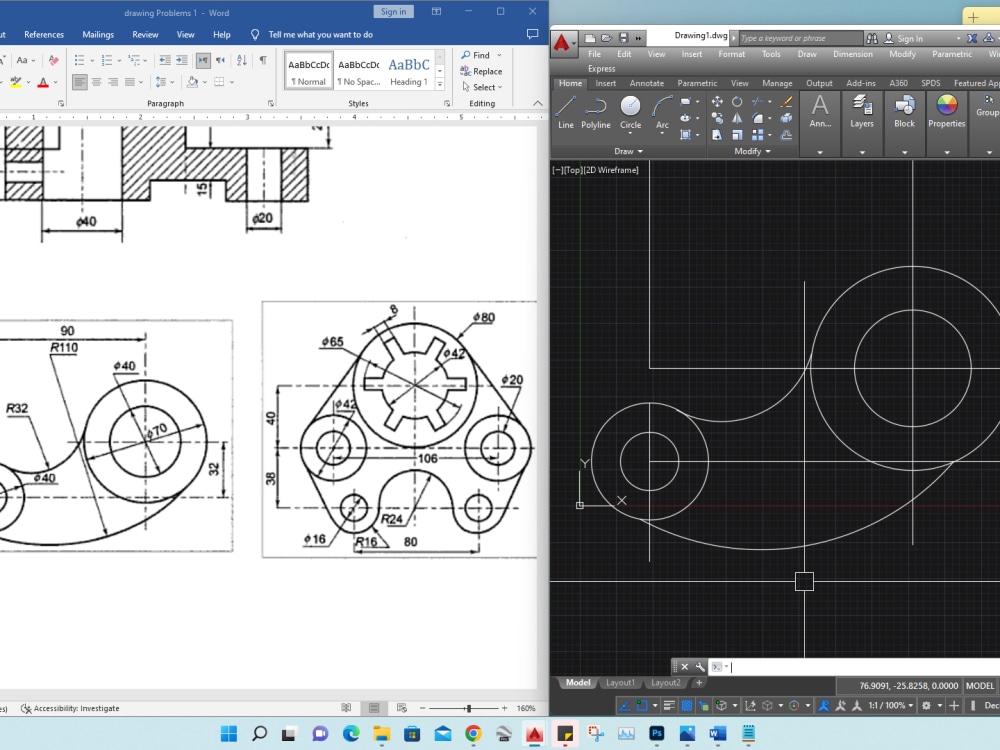The image size is (1000, 750).
Task: Click the Scale tool in Modify panel
Action: coord(737,135)
